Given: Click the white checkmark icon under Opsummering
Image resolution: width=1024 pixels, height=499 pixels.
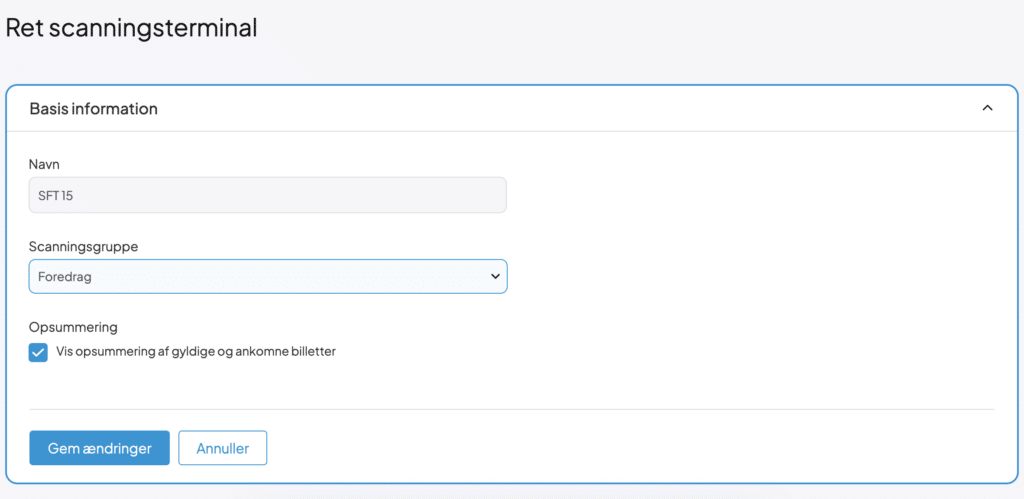Looking at the screenshot, I should click(x=39, y=352).
